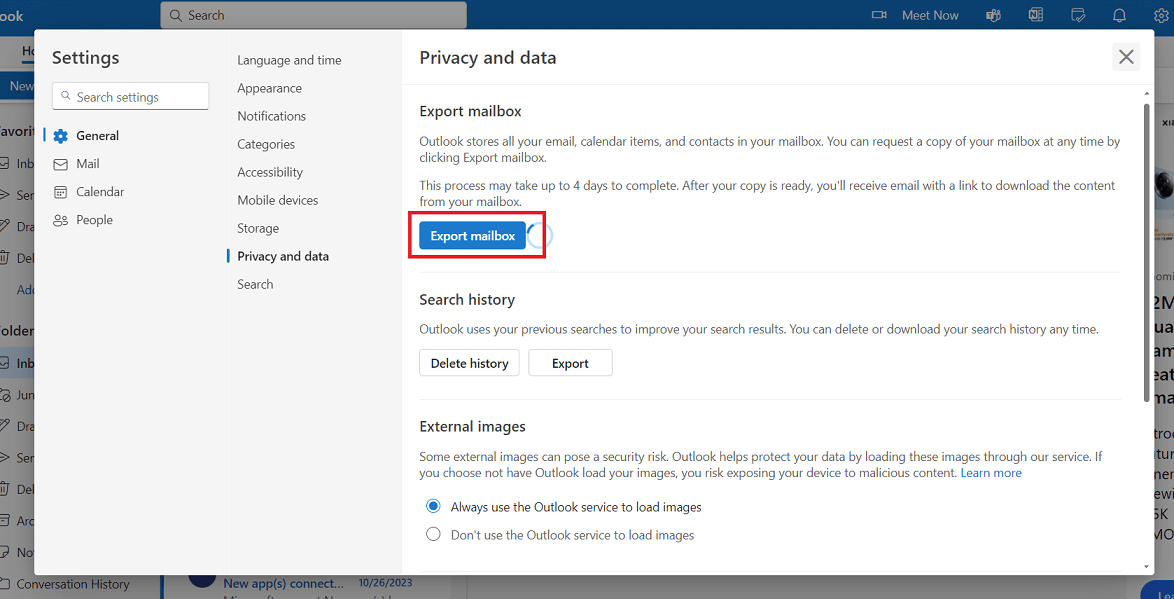Click the Export mailbox heading text
The image size is (1174, 599).
tap(470, 112)
